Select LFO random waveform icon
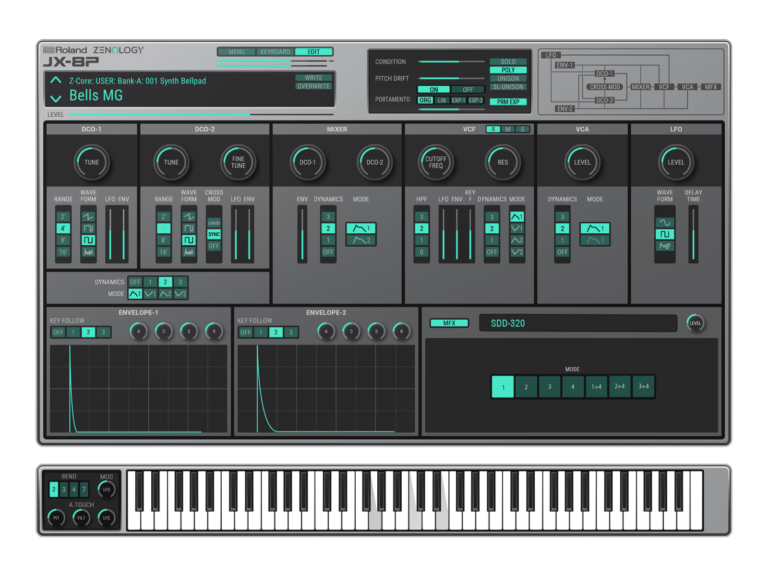The image size is (768, 576). (665, 246)
